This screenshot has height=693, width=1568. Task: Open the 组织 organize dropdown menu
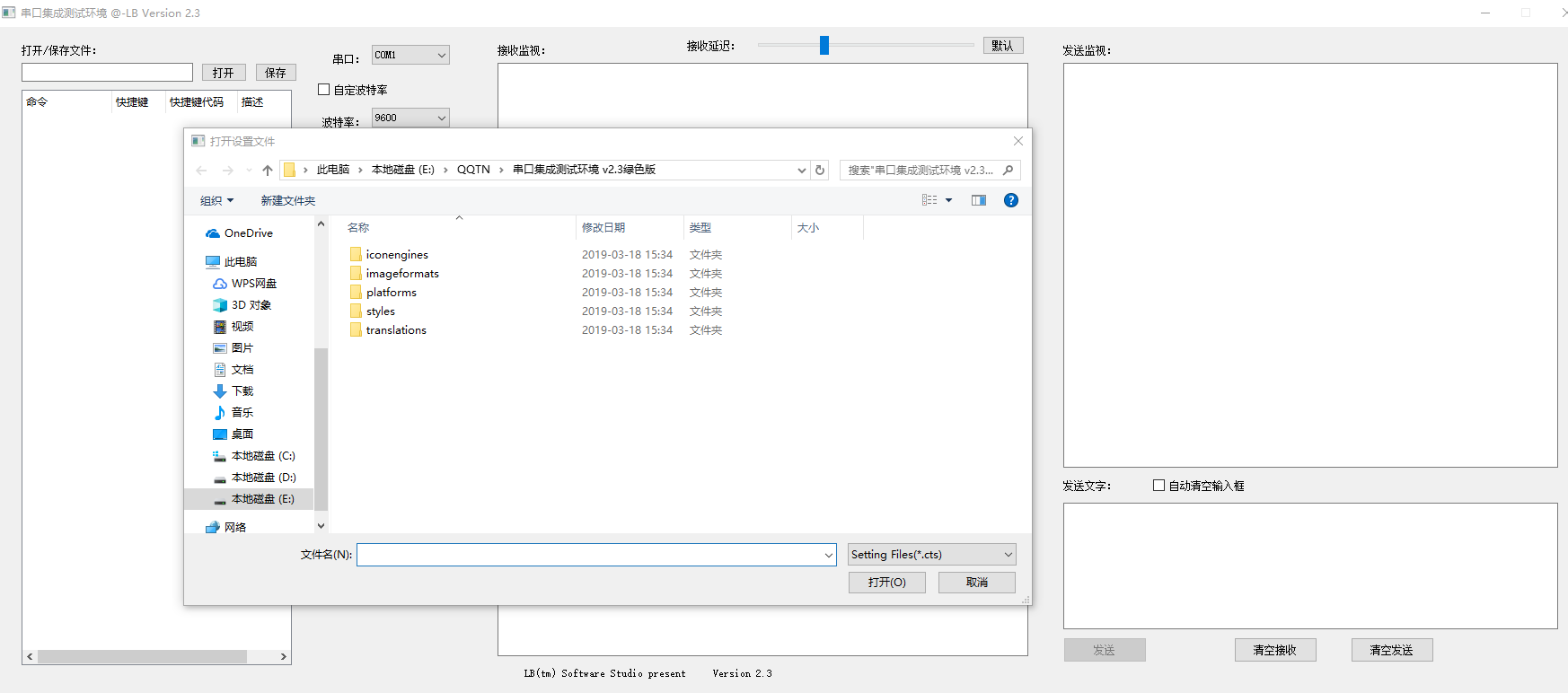tap(216, 201)
